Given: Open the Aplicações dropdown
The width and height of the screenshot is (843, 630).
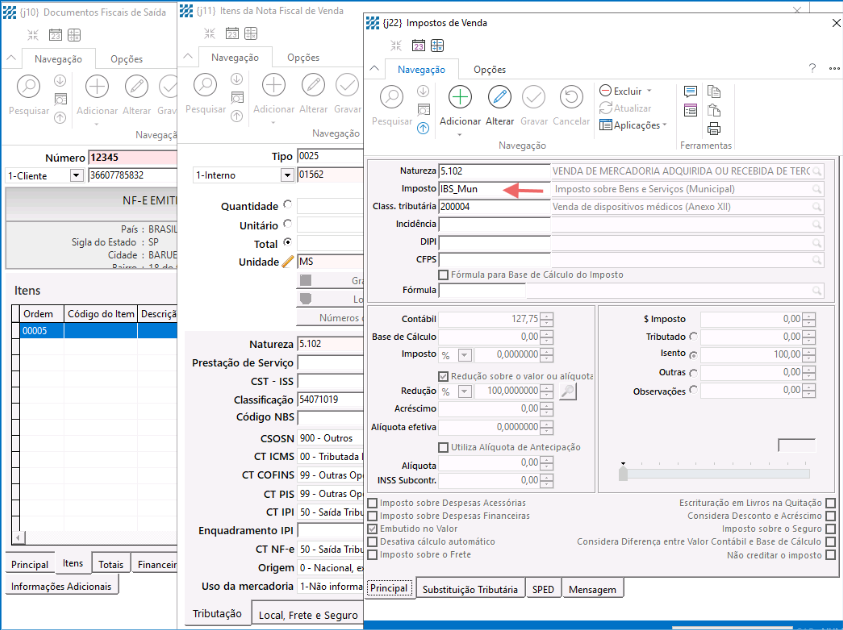Looking at the screenshot, I should (x=634, y=125).
